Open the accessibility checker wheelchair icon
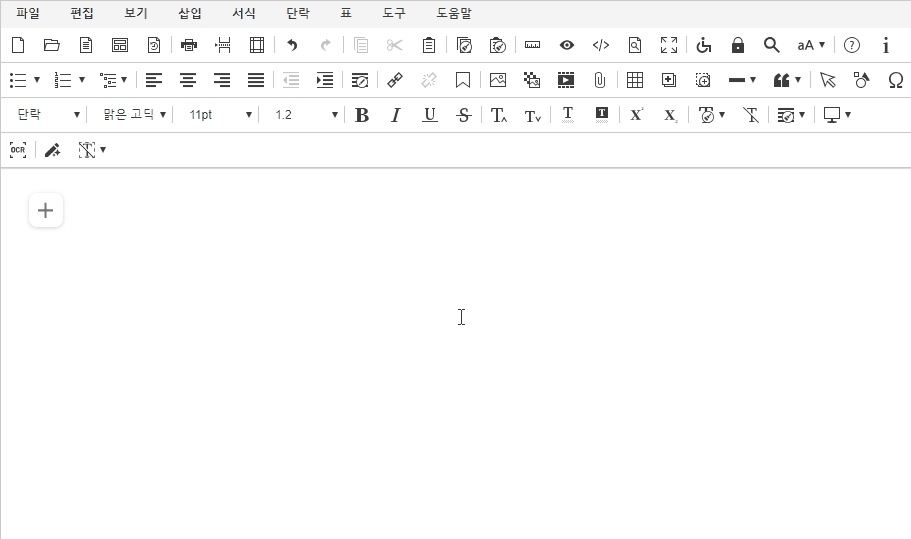 coord(703,45)
